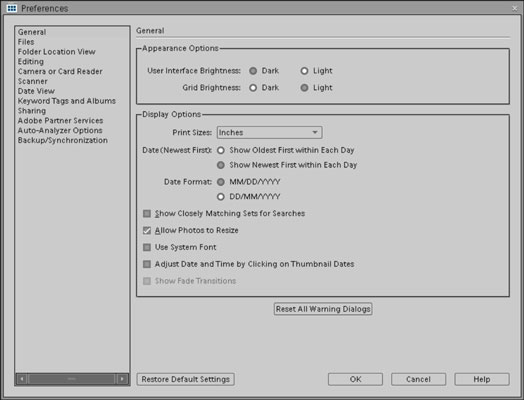Click the category list scroll left arrow
This screenshot has width=524, height=400.
22,379
